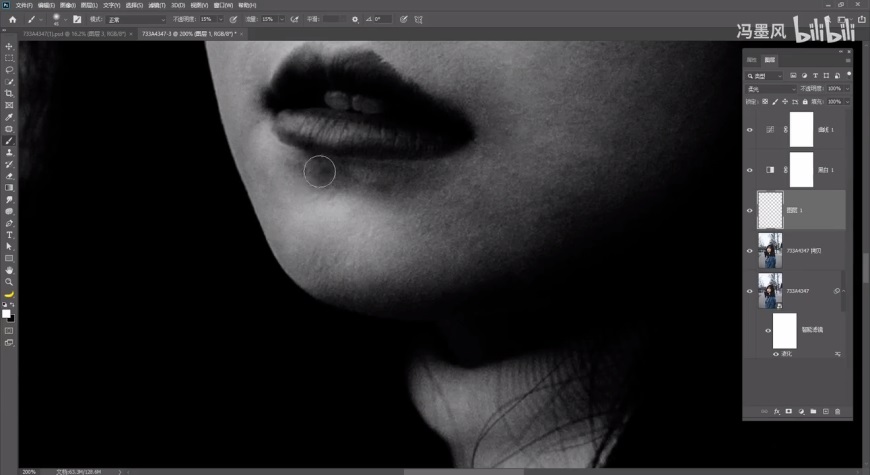Select the Eyedropper tool

(9, 117)
